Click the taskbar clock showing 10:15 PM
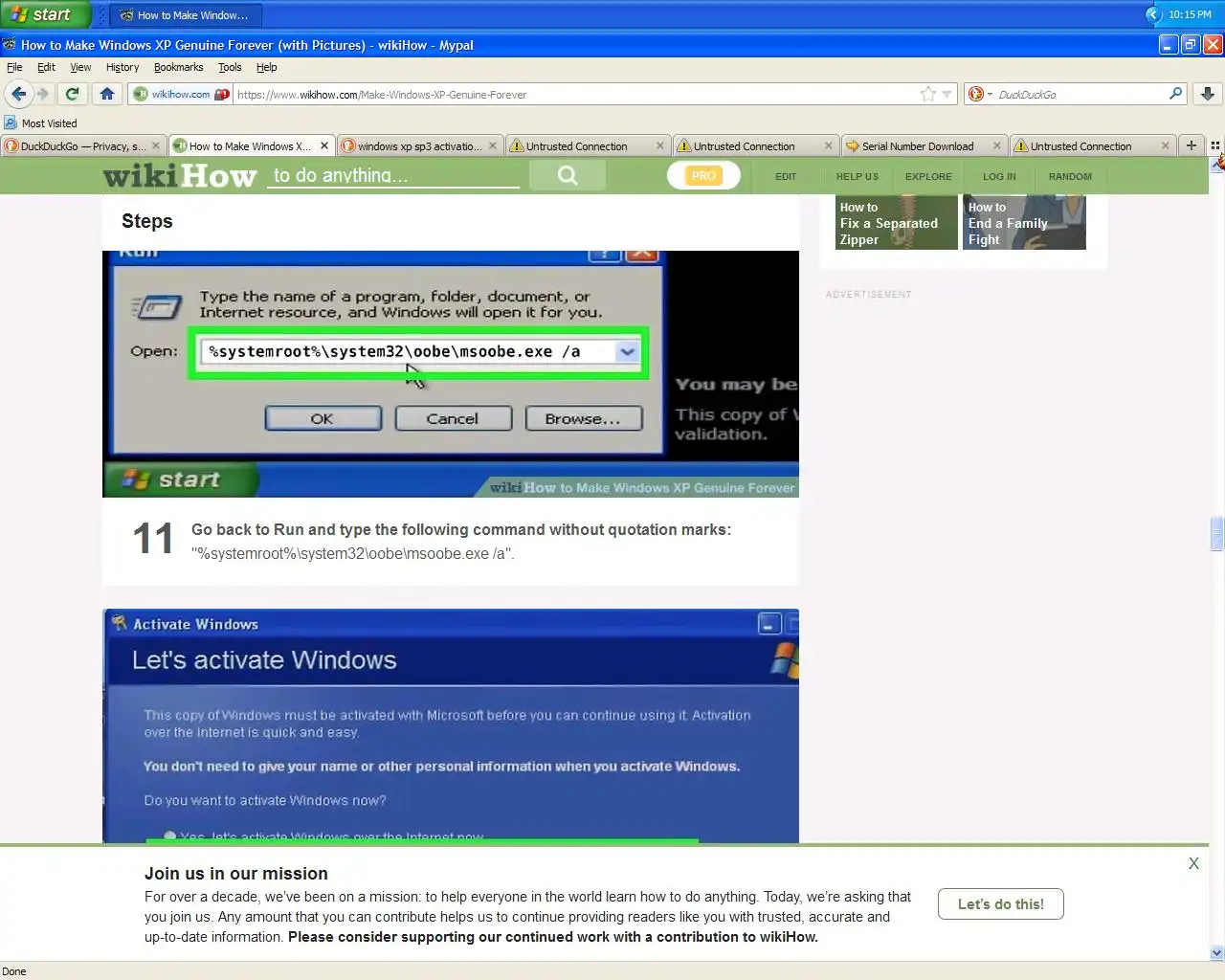1225x980 pixels. point(1190,14)
